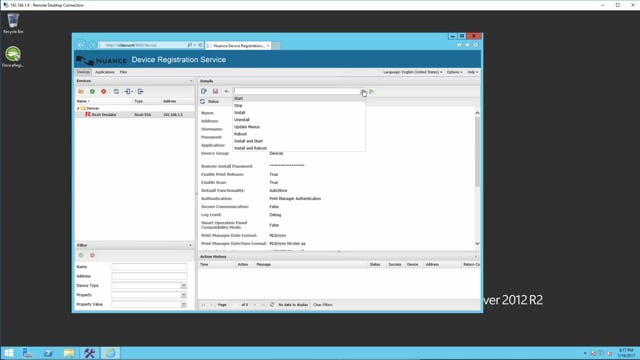Select Install and Start option

248,141
